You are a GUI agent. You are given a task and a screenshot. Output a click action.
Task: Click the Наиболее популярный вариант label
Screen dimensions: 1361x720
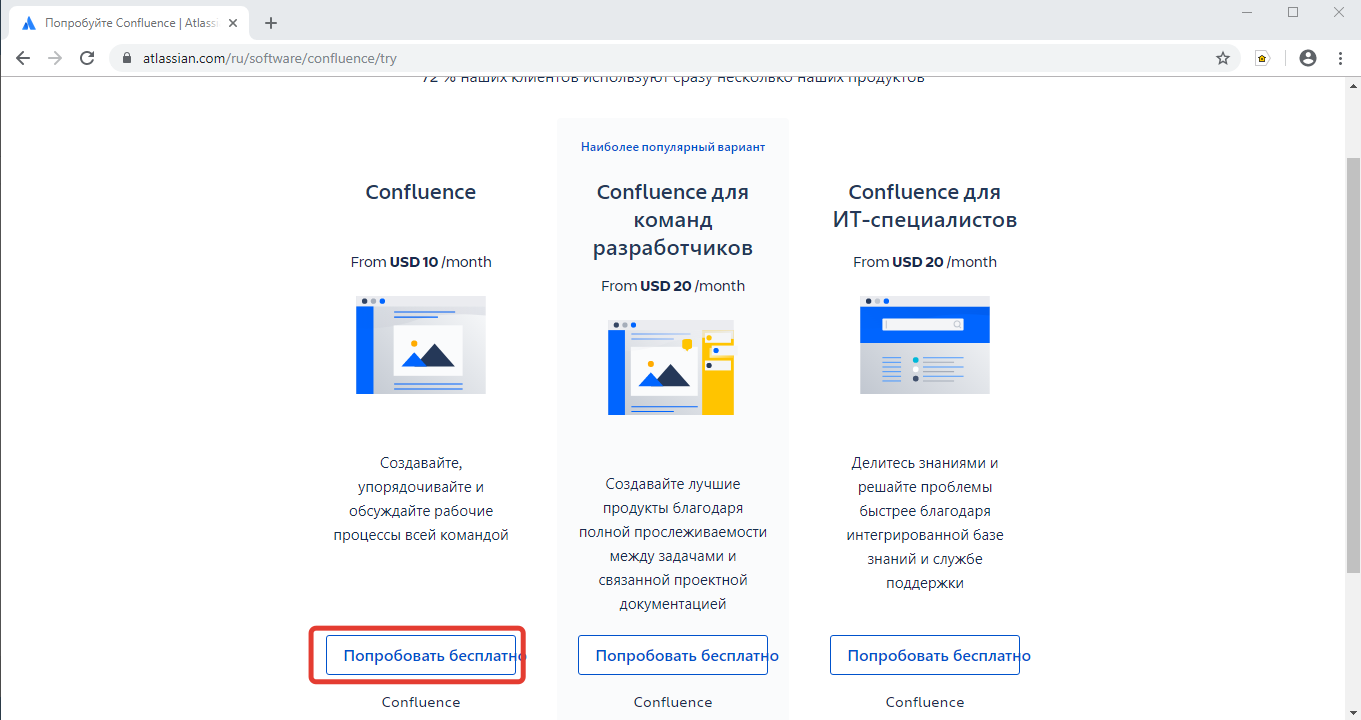673,147
